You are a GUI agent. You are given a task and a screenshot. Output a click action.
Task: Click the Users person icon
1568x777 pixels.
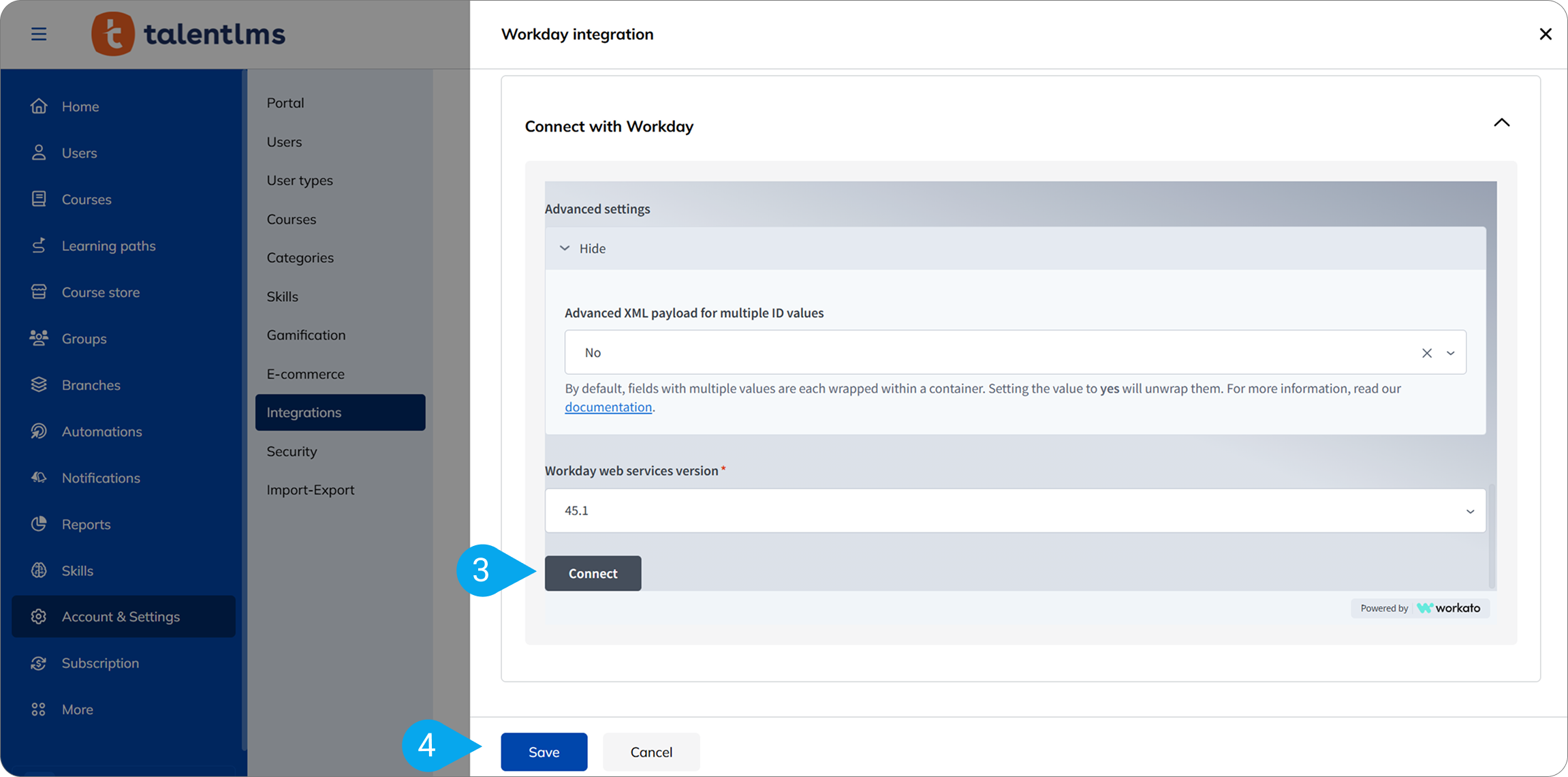(39, 153)
